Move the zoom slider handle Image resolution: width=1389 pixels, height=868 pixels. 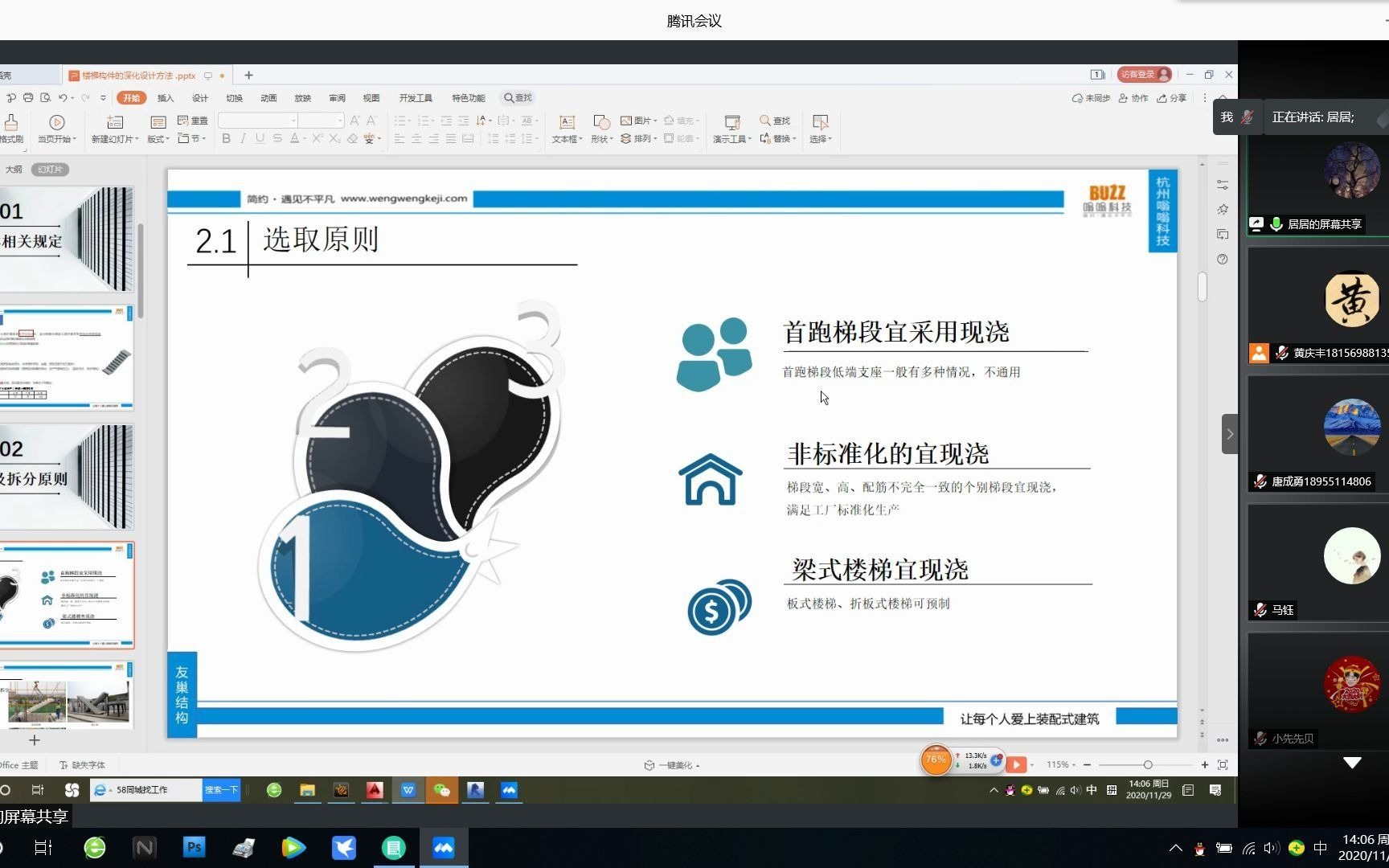pos(1148,765)
